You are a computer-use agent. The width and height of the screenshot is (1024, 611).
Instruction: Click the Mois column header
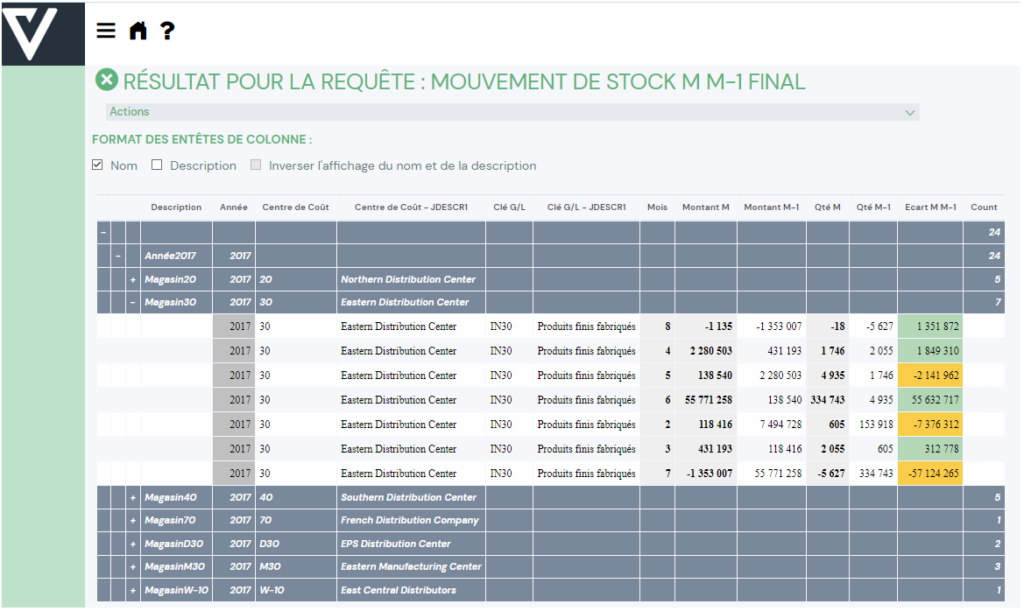[657, 207]
